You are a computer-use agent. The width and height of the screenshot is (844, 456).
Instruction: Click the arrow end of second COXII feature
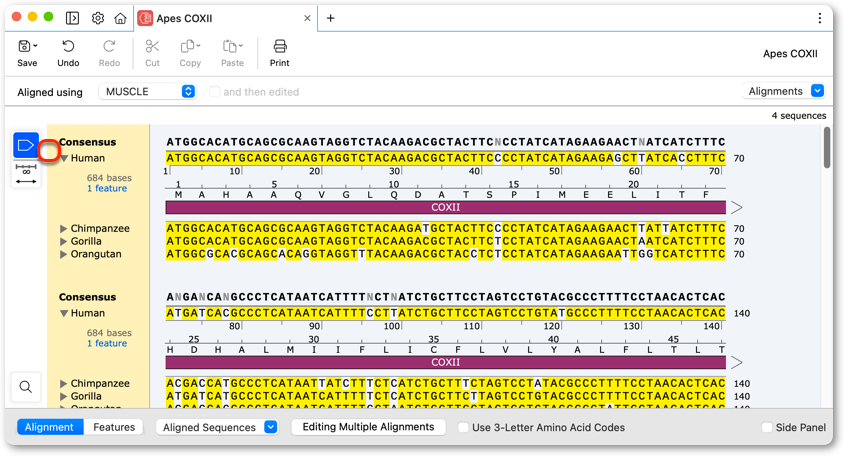(x=736, y=362)
